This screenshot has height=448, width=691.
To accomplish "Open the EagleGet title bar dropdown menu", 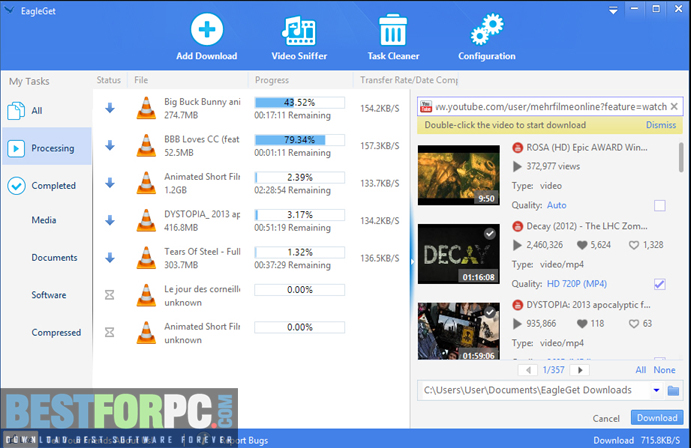I will pos(613,11).
